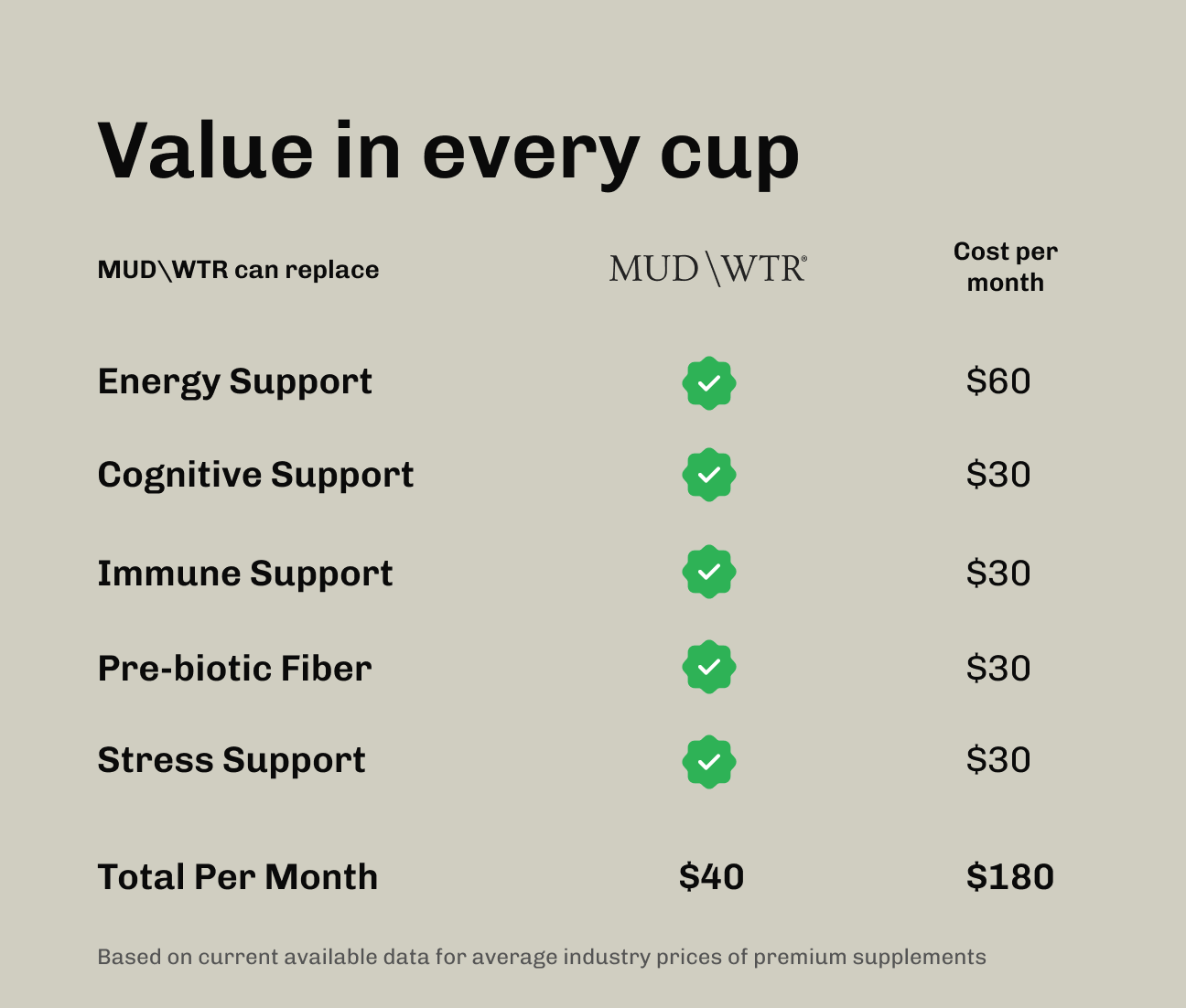
Task: Click the Pre-biotic Fiber green checkmark
Action: [709, 667]
